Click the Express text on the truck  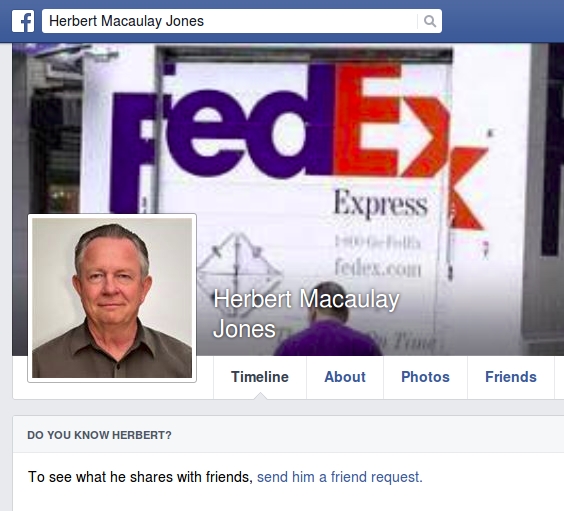(x=381, y=204)
